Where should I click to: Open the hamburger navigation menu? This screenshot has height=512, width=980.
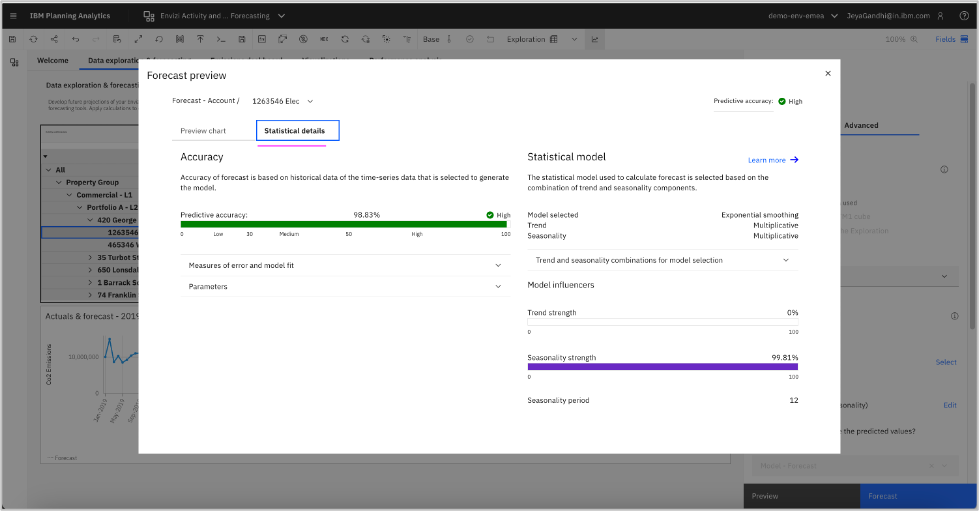tap(14, 16)
